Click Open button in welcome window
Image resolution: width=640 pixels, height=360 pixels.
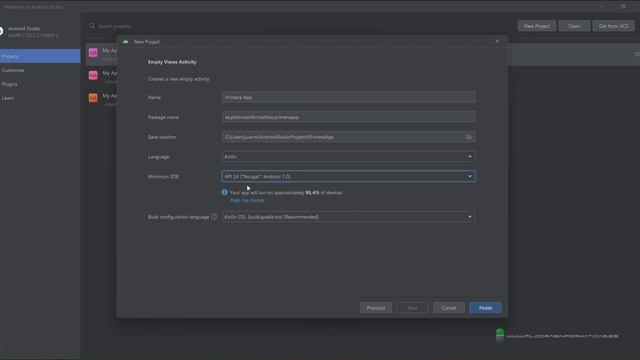tap(574, 26)
